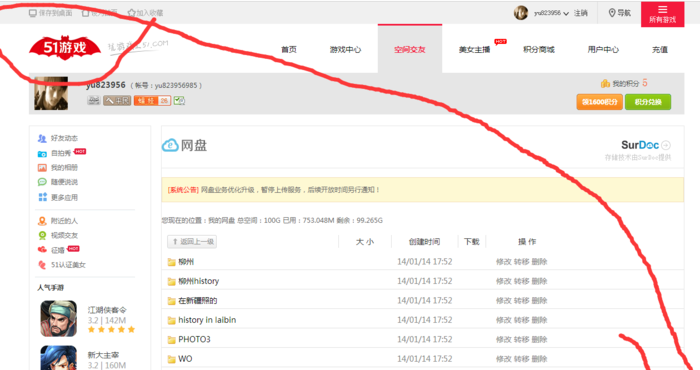Click the 51认证美女 icon

click(x=42, y=265)
